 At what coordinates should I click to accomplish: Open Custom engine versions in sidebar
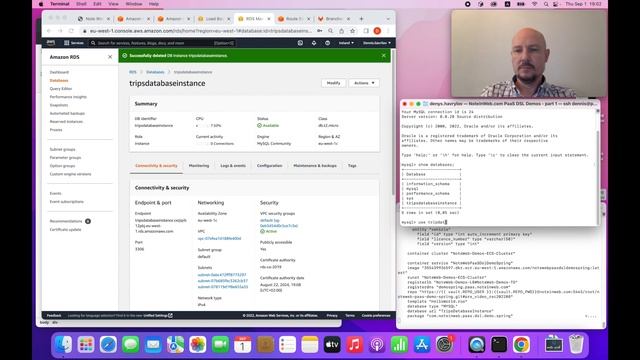tap(70, 174)
